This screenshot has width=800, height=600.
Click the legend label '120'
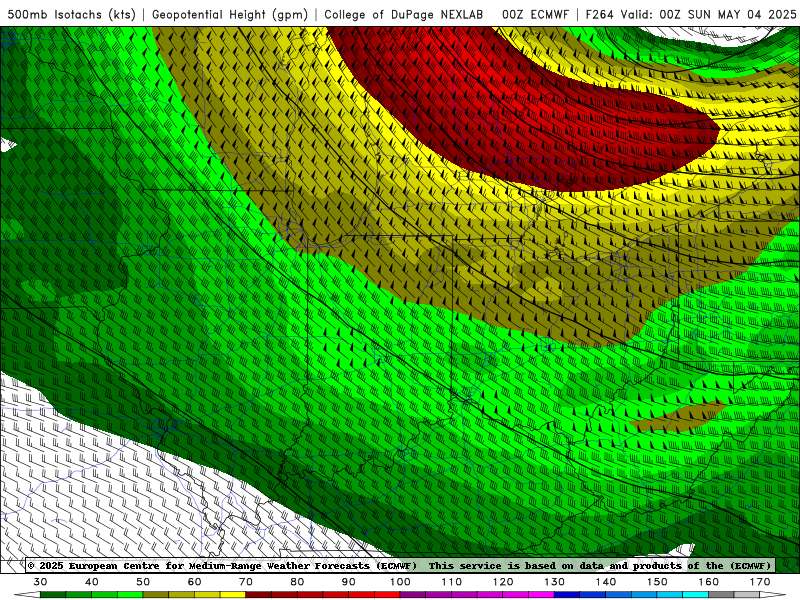click(x=503, y=582)
